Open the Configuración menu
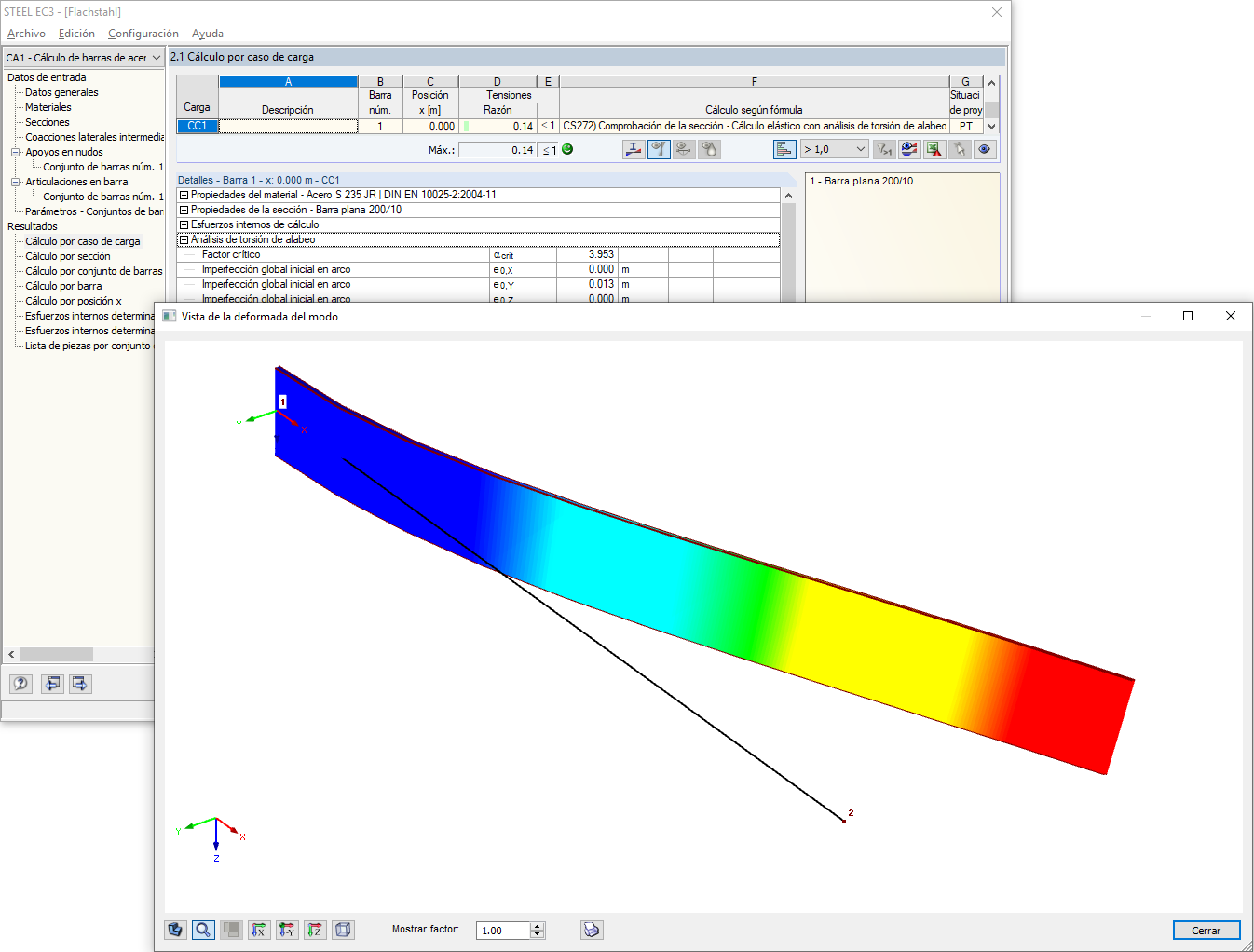This screenshot has width=1254, height=952. click(x=143, y=34)
